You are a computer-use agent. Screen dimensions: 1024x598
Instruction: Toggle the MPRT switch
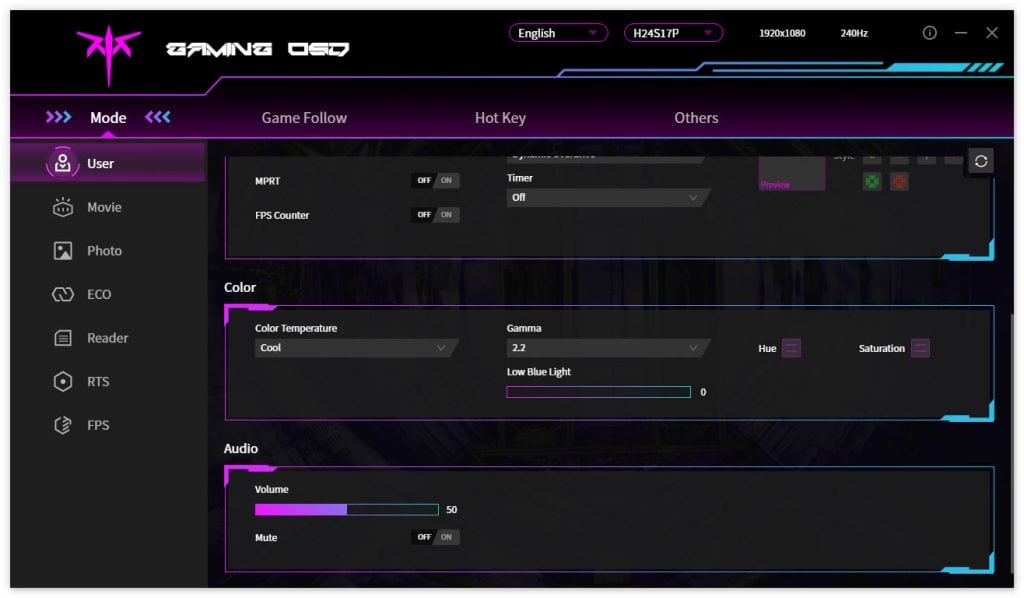435,181
